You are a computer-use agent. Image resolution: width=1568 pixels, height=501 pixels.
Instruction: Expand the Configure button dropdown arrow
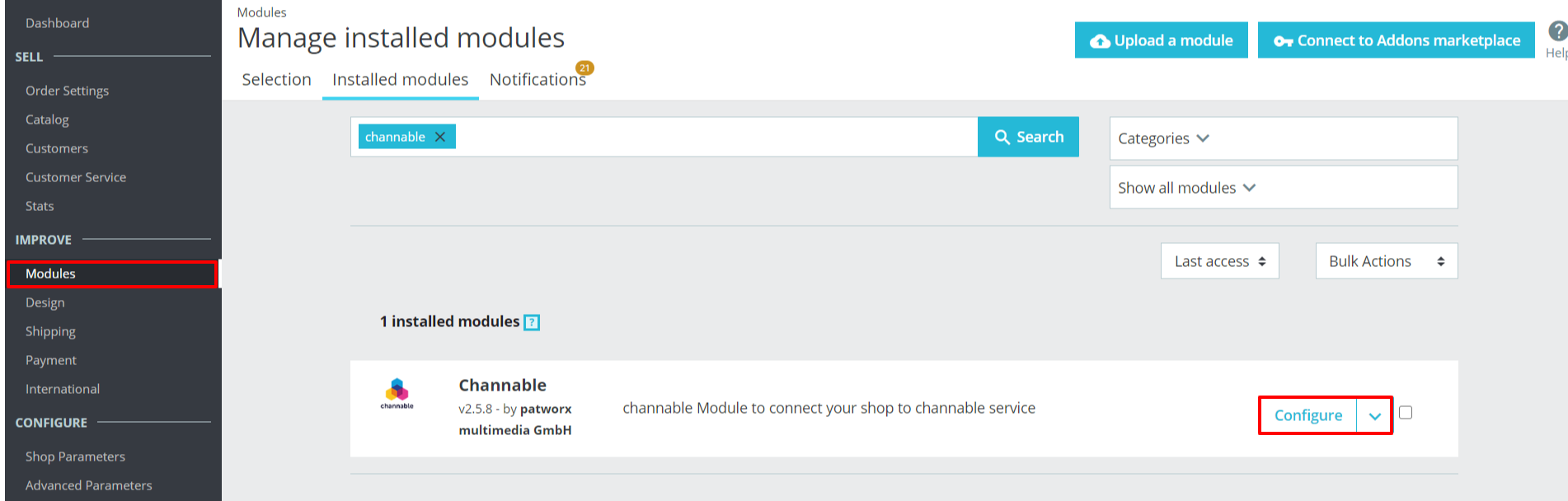1374,416
